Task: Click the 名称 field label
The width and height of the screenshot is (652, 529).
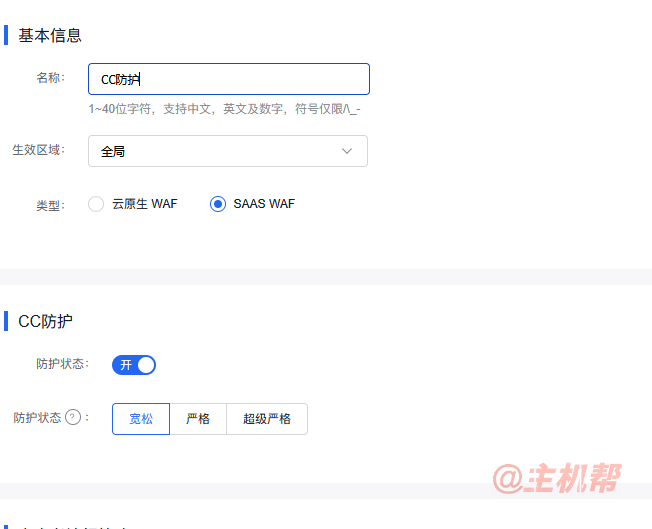Action: 51,78
